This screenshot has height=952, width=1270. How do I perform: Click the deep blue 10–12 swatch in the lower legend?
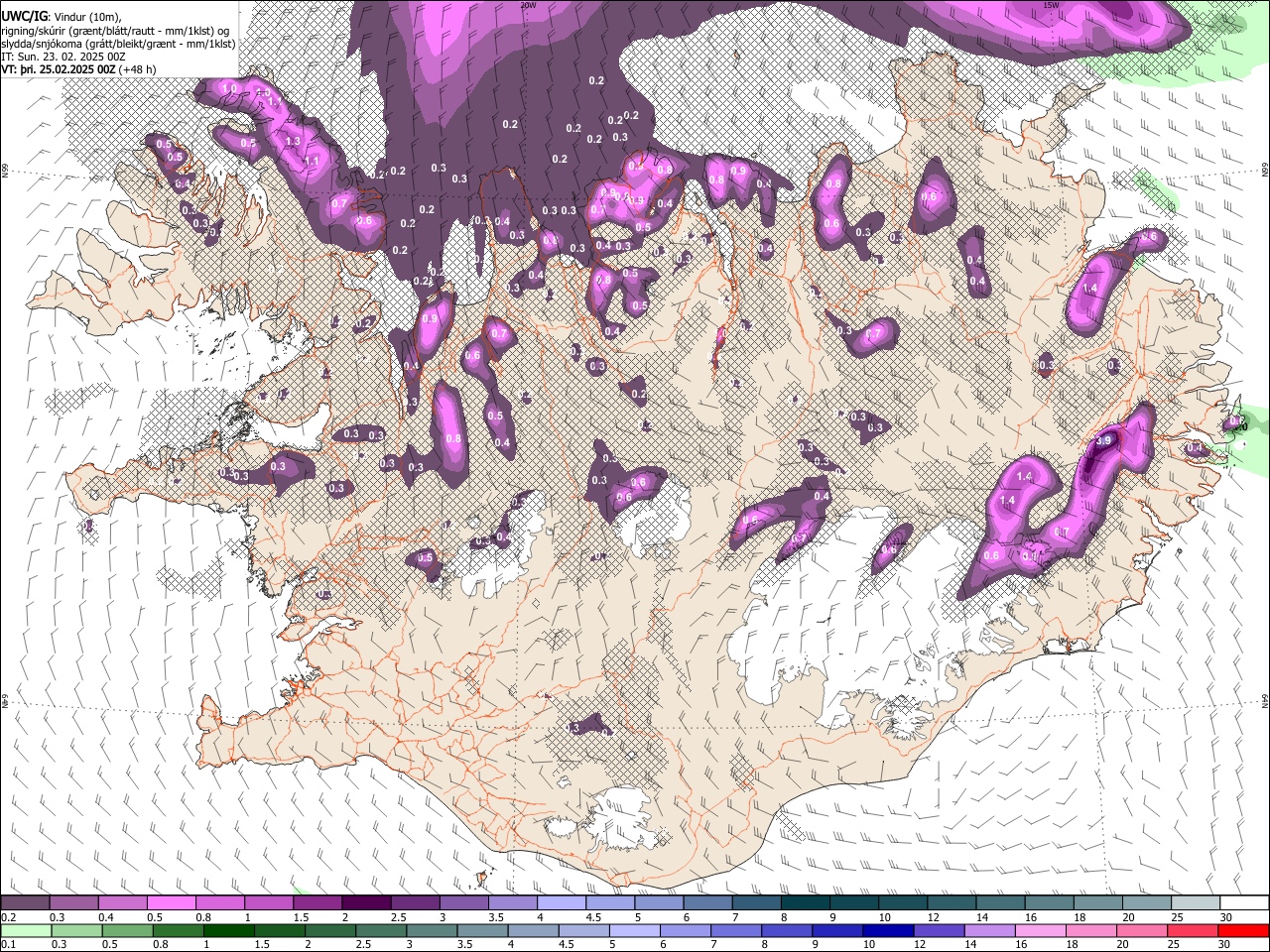(x=888, y=931)
